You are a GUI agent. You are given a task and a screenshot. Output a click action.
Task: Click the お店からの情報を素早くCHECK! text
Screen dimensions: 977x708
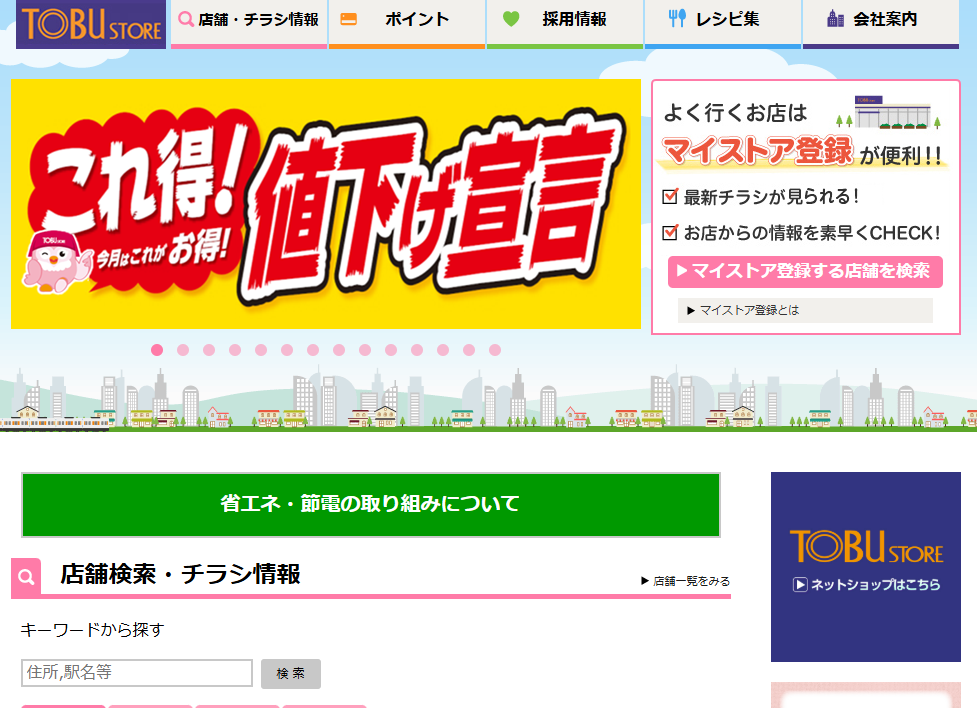(812, 233)
